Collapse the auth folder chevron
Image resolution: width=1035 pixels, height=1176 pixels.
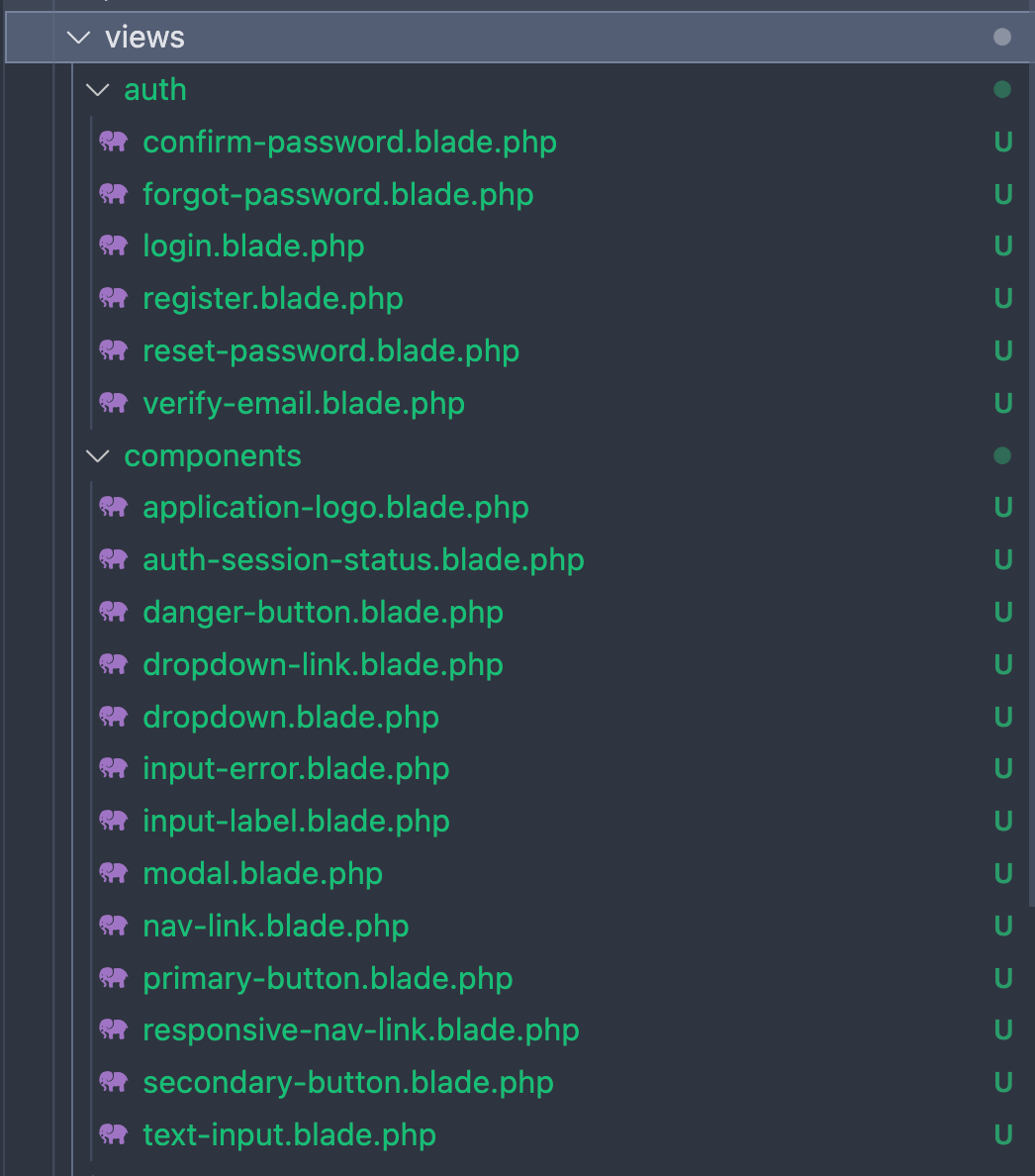[97, 90]
